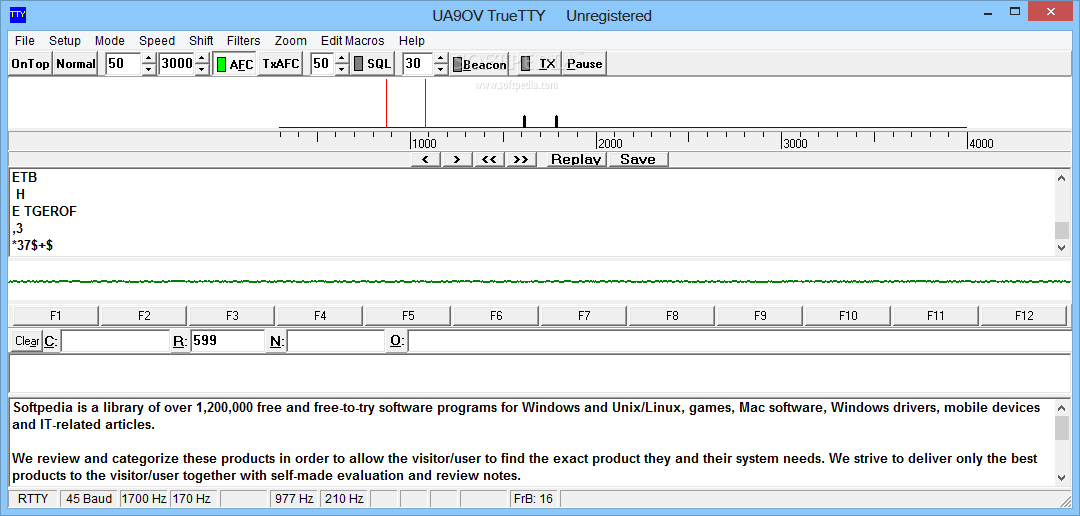The image size is (1080, 516).
Task: Click the 45 Baud status bar cell
Action: 90,499
